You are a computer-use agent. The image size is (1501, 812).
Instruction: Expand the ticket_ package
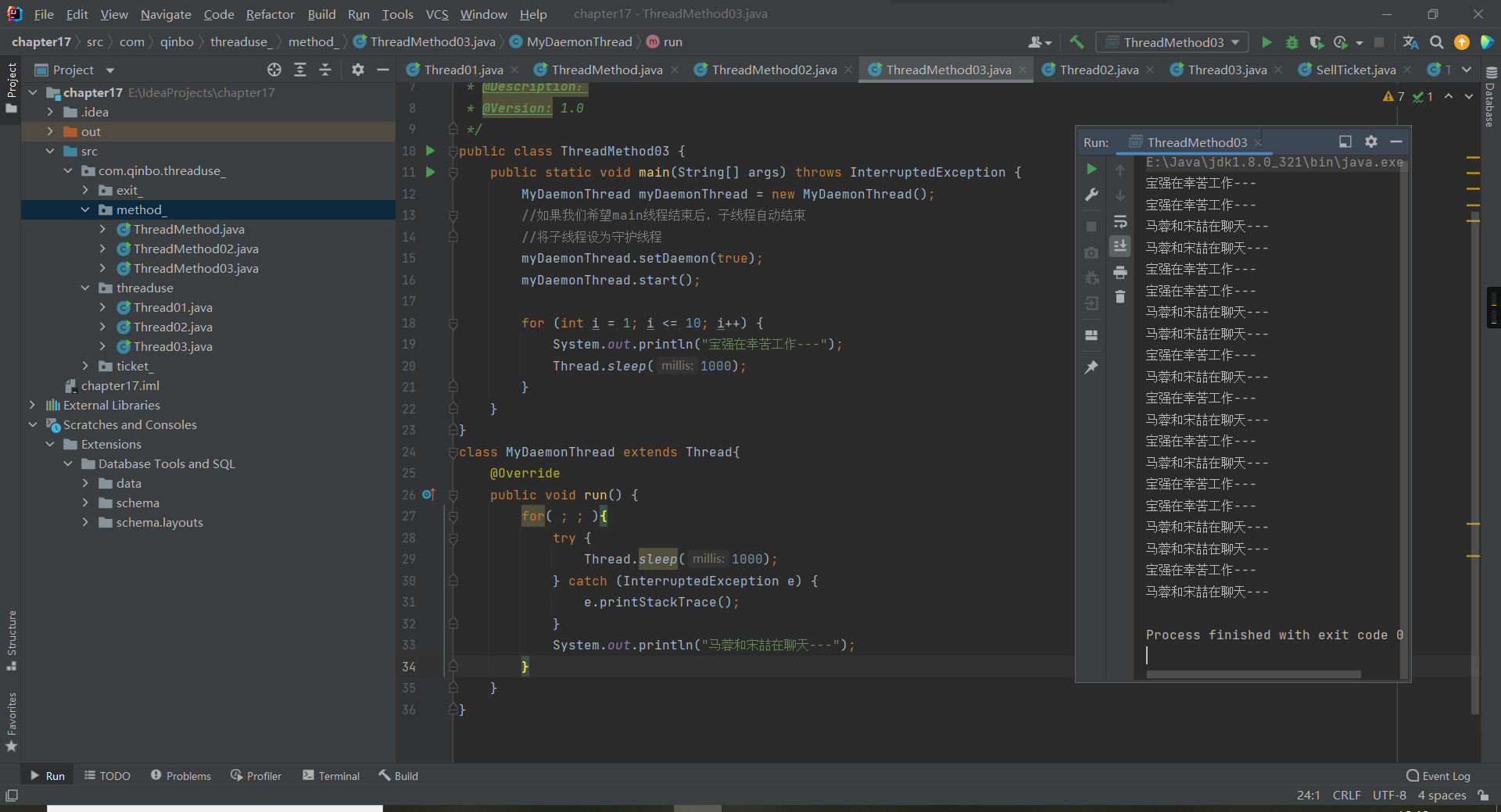point(85,366)
